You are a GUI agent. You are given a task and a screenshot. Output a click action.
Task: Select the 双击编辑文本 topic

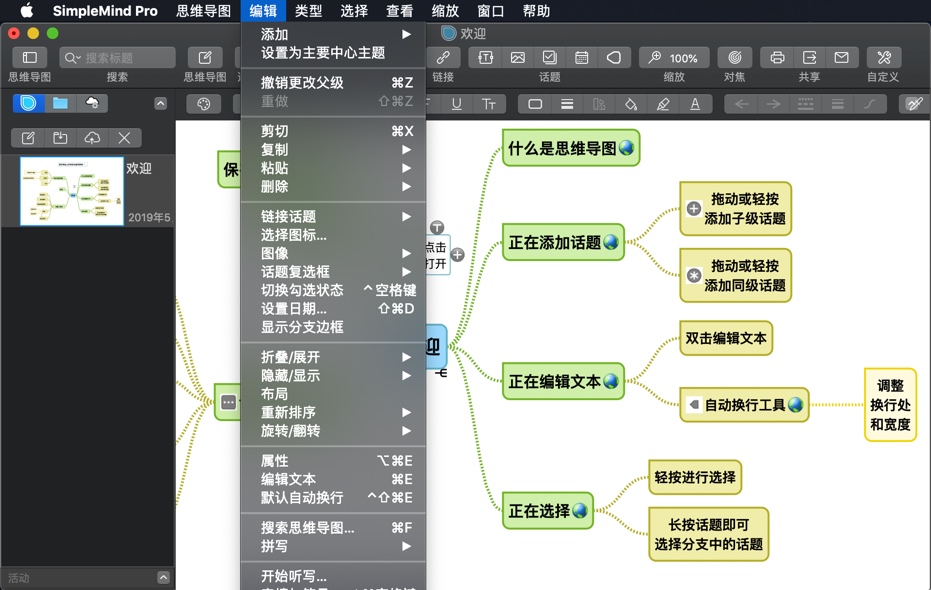pyautogui.click(x=726, y=338)
